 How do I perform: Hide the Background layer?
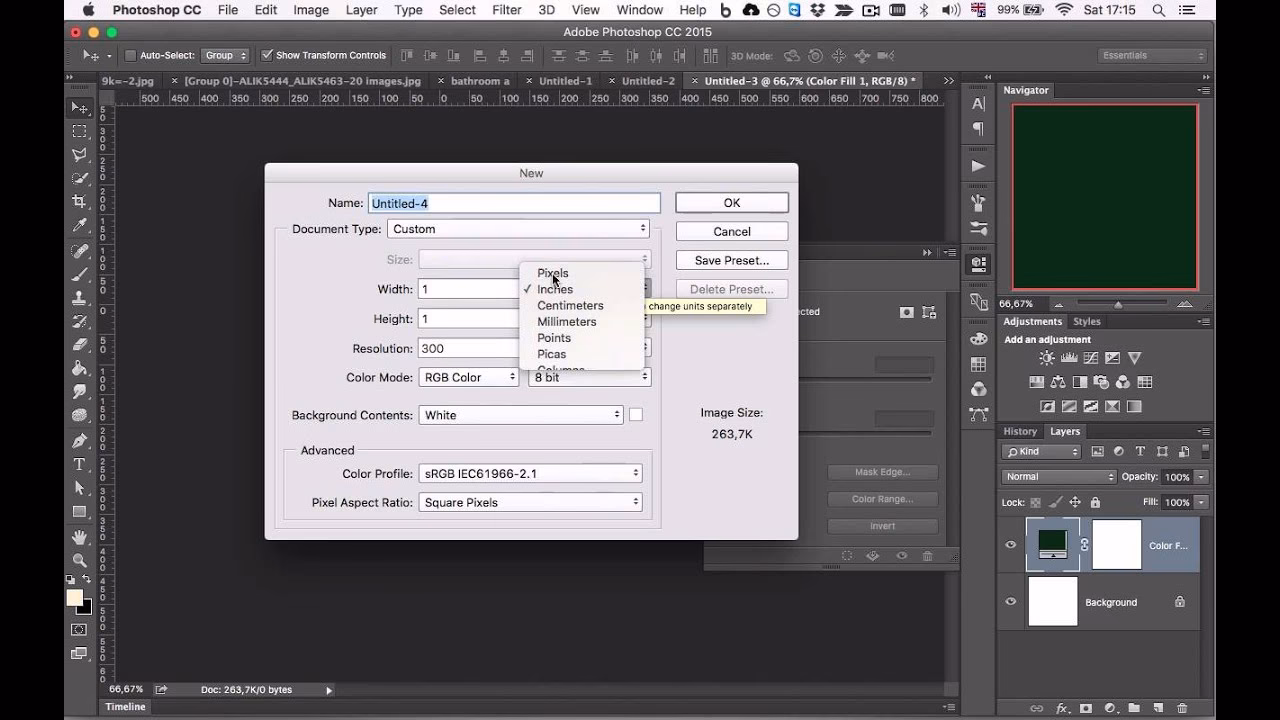pyautogui.click(x=1010, y=601)
